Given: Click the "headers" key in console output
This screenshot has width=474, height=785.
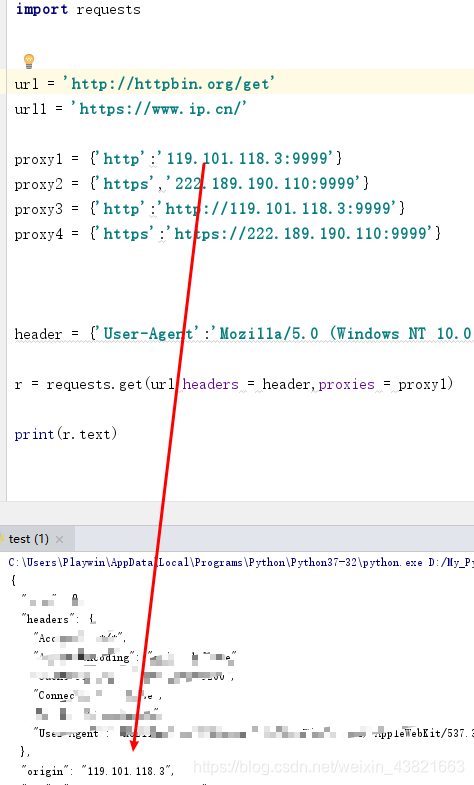Looking at the screenshot, I should pyautogui.click(x=48, y=619).
